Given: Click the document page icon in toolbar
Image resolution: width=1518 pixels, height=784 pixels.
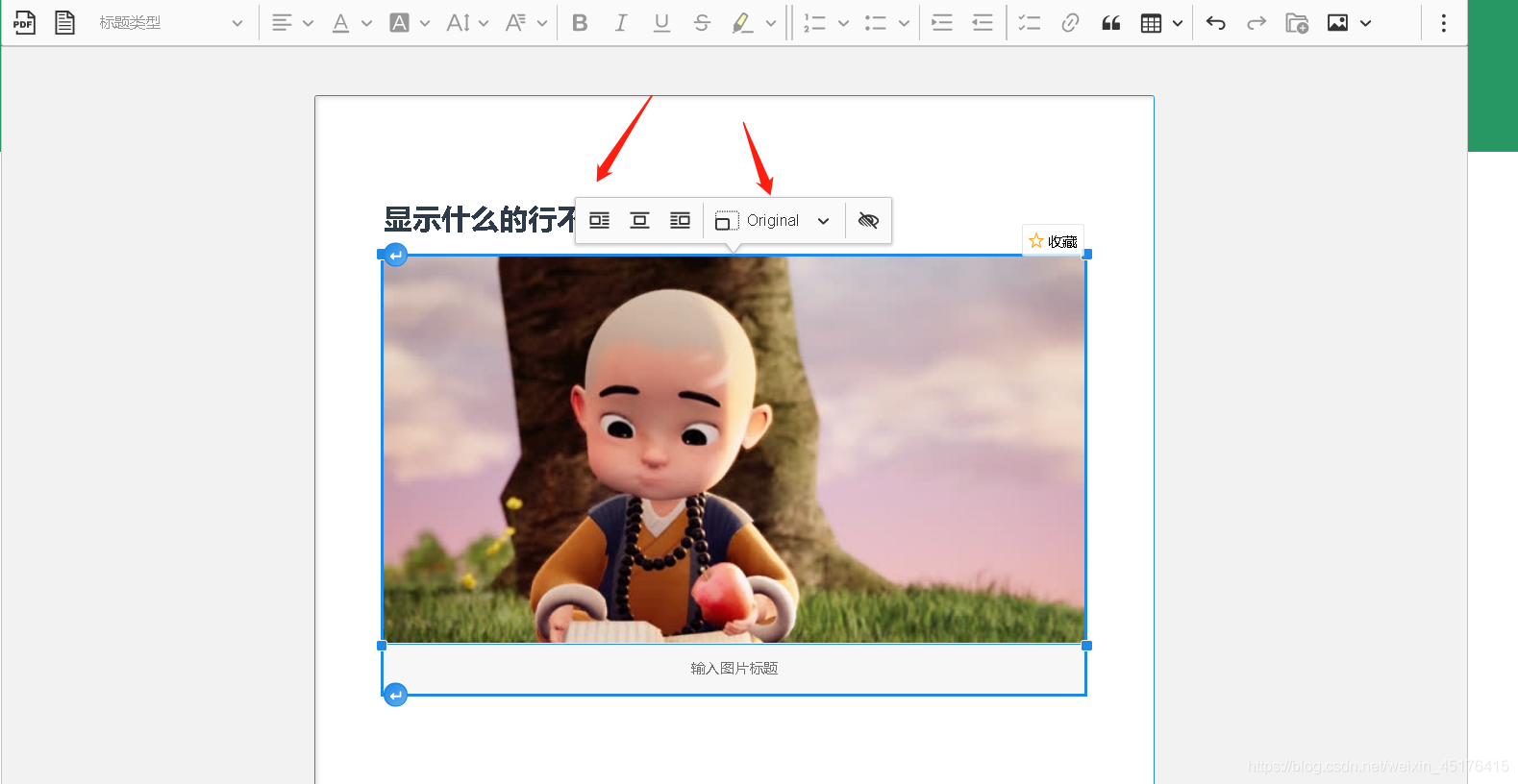Looking at the screenshot, I should 64,22.
